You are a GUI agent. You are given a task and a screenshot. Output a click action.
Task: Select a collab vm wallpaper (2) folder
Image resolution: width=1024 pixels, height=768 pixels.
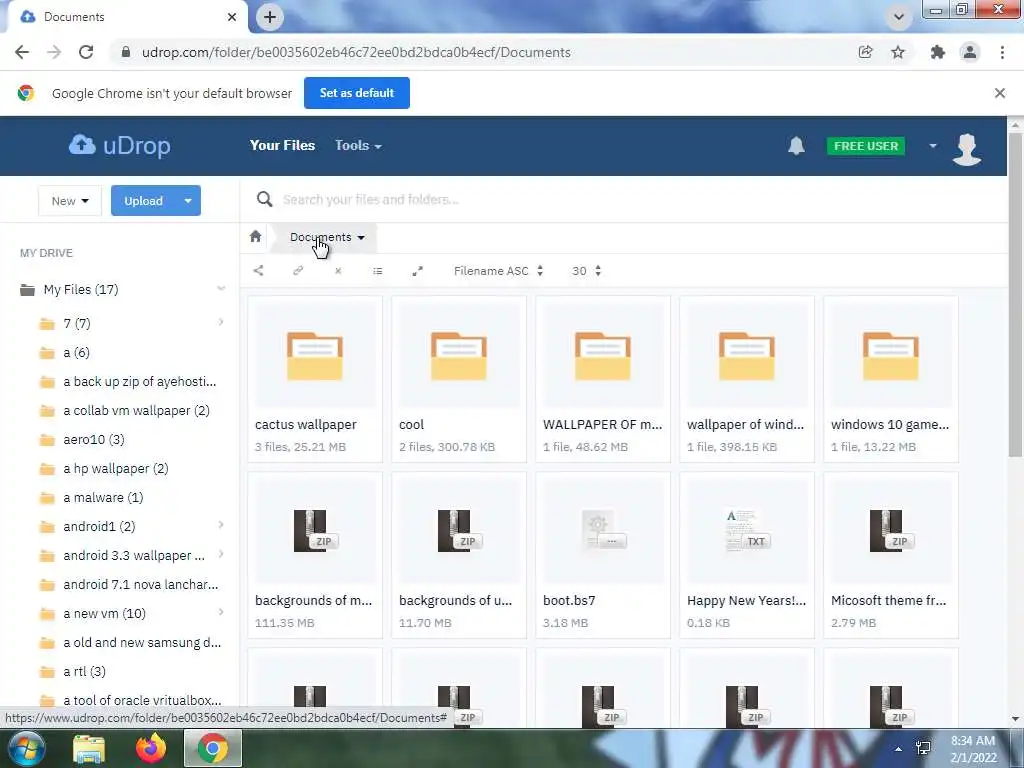point(136,411)
